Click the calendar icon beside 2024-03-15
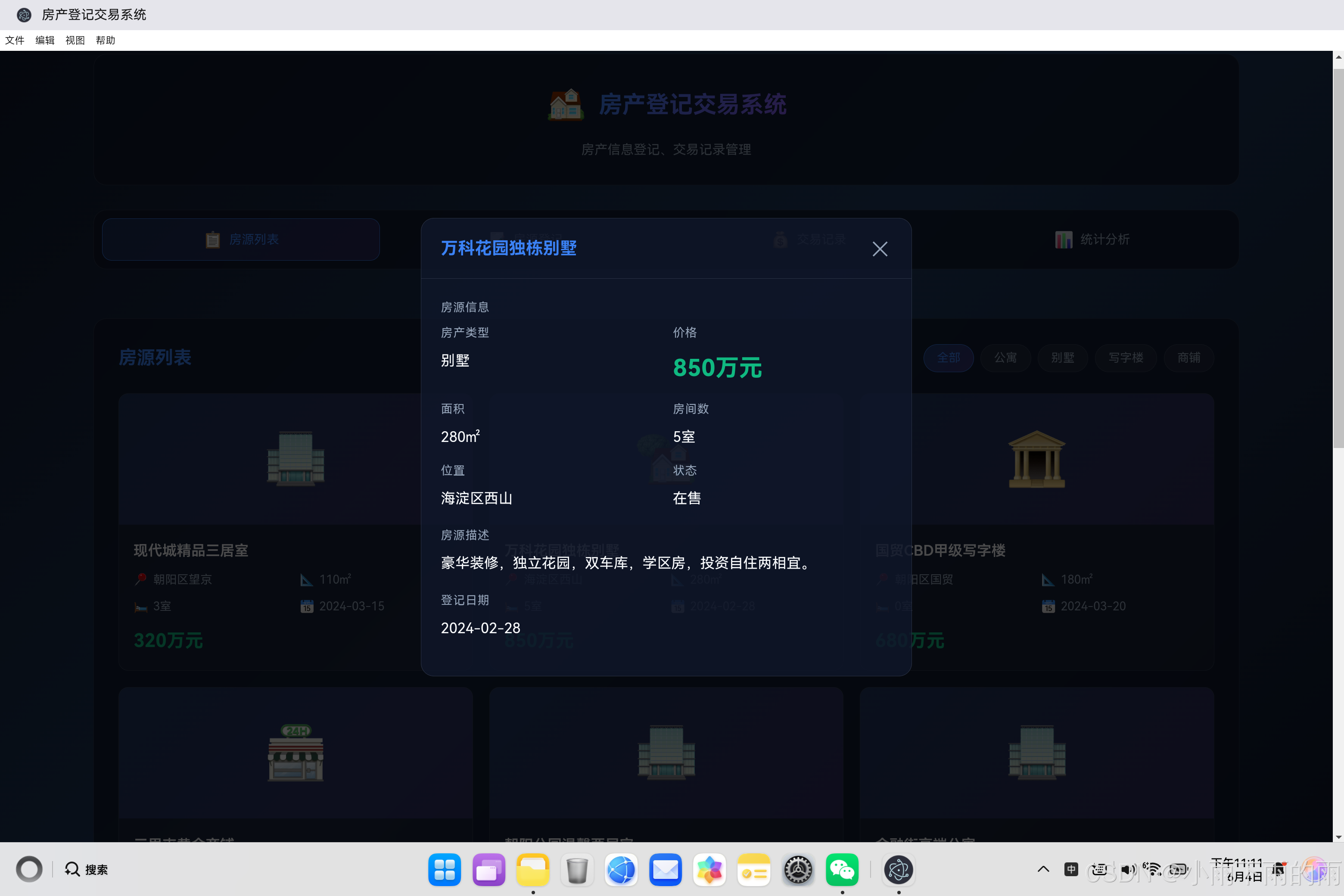The width and height of the screenshot is (1344, 896). [x=307, y=606]
